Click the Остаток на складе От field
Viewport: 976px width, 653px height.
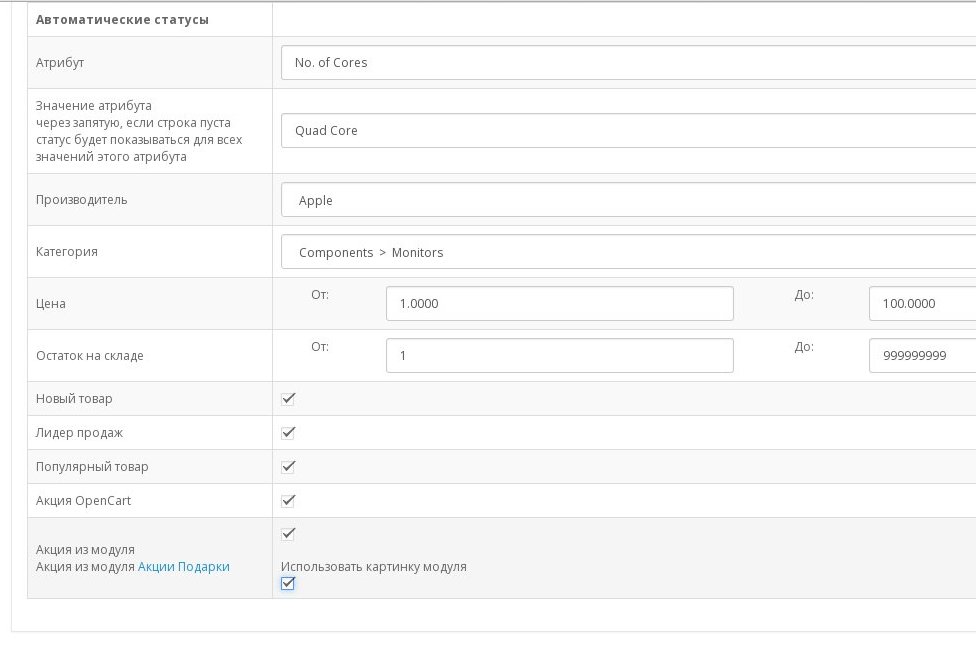pyautogui.click(x=560, y=355)
